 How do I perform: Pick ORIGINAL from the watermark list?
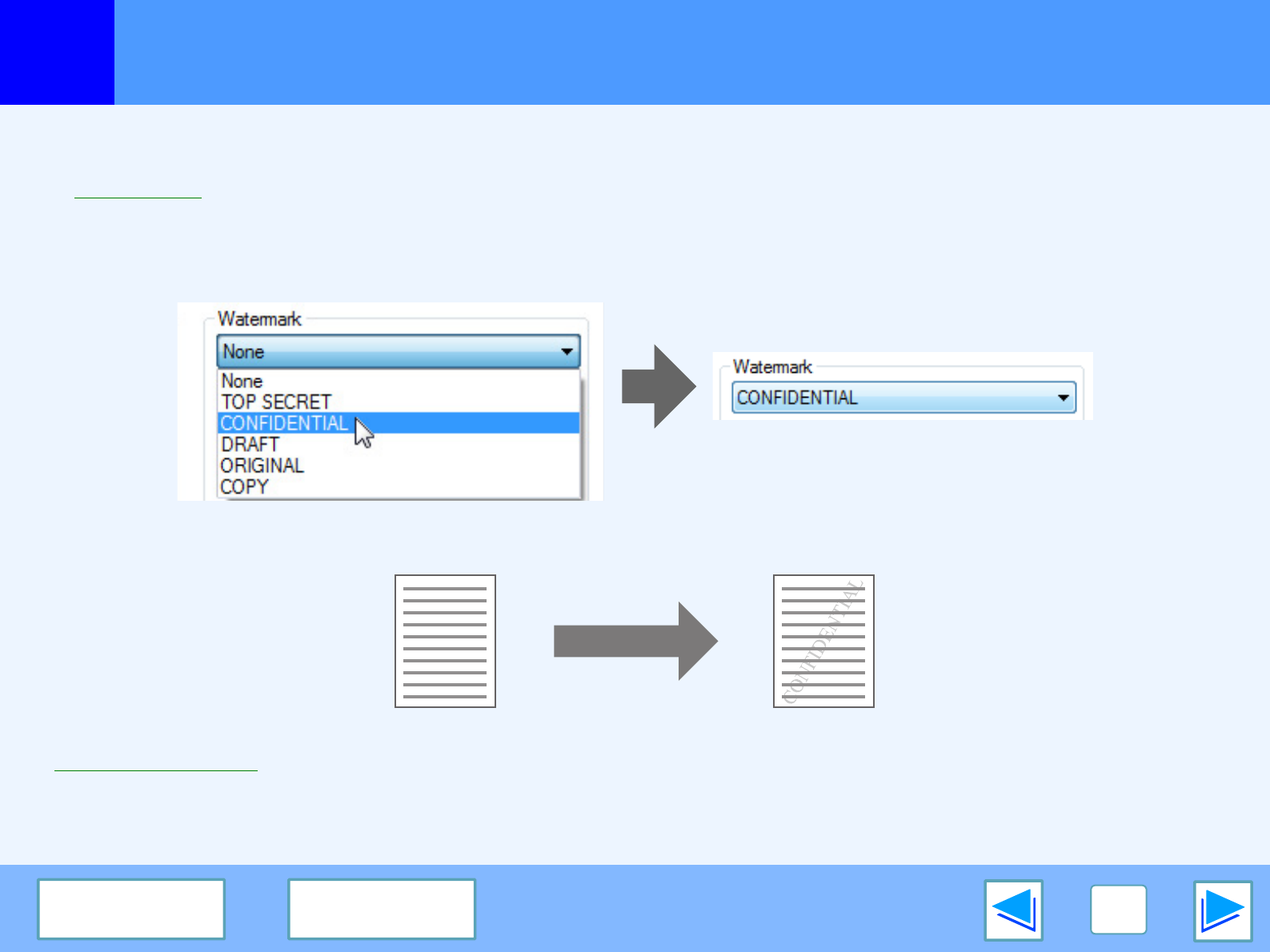coord(262,466)
